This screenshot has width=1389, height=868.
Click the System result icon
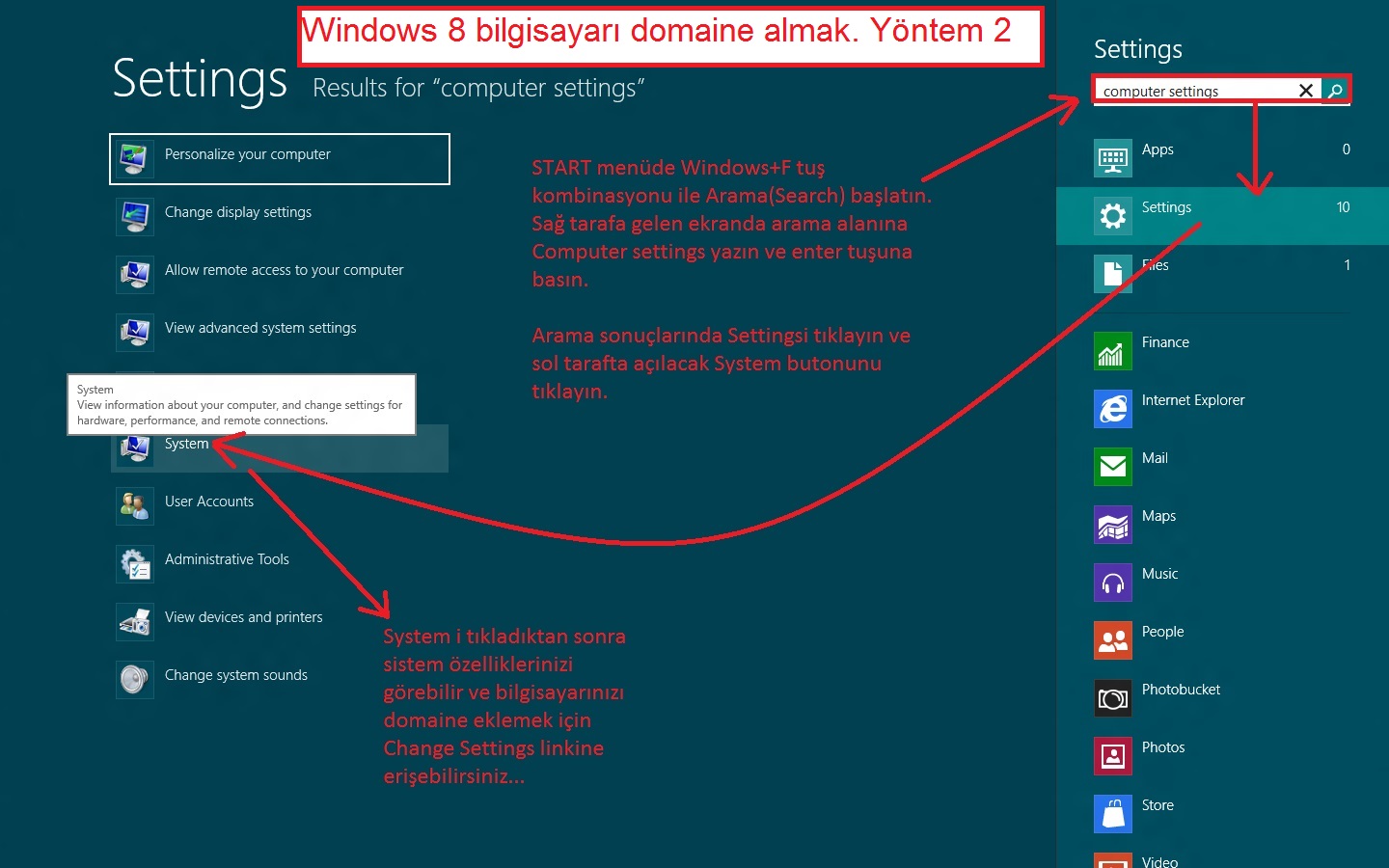click(135, 448)
